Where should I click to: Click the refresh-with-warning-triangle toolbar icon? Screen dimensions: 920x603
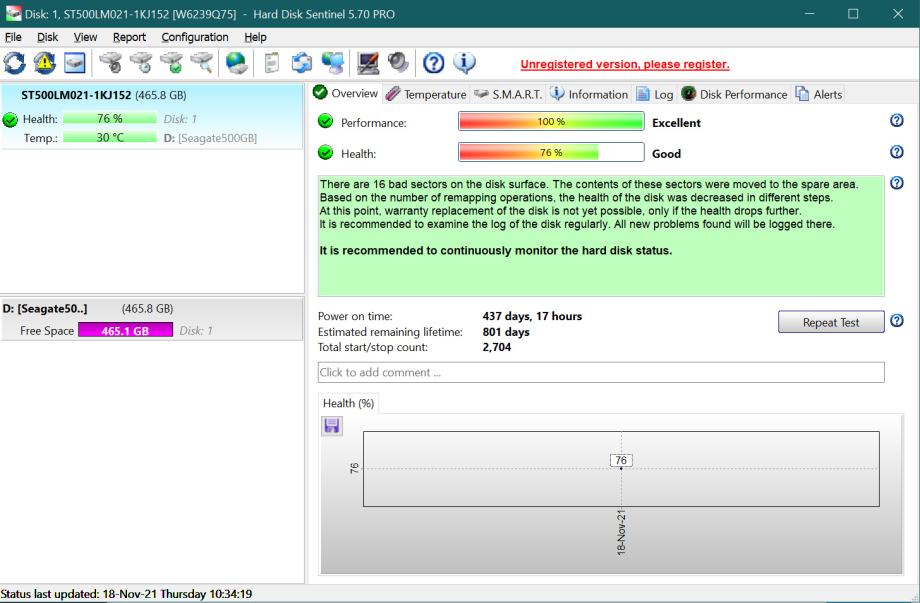(x=45, y=63)
